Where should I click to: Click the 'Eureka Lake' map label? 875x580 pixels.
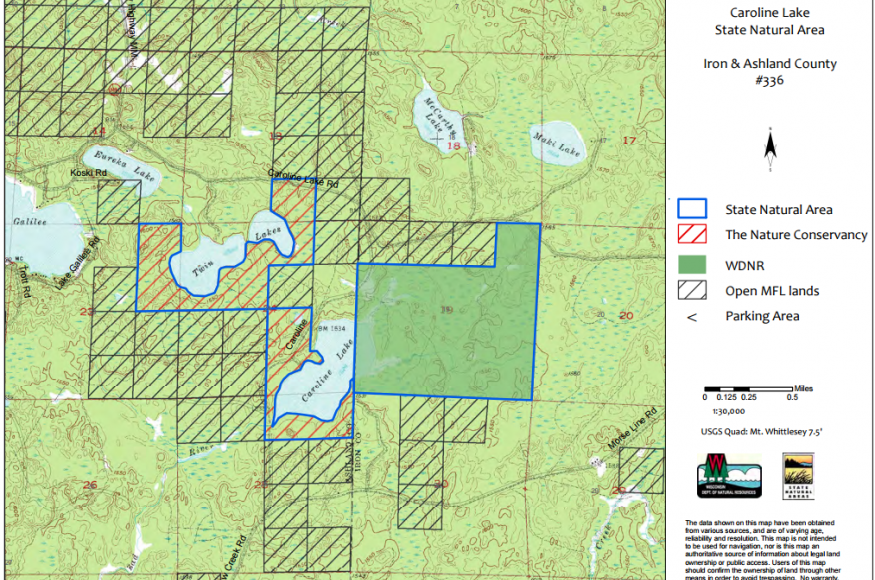[x=124, y=165]
